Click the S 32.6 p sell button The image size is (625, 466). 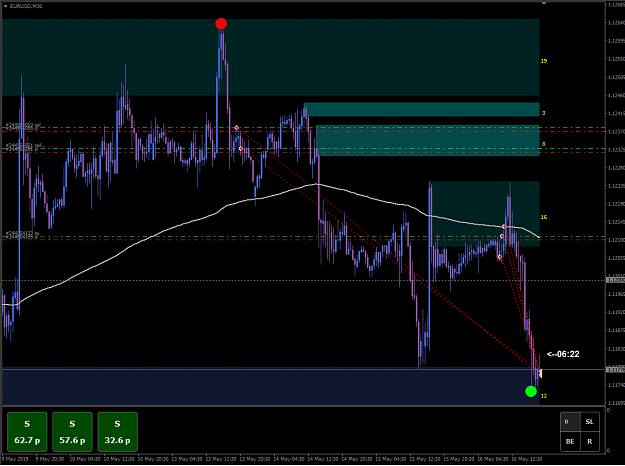point(117,432)
